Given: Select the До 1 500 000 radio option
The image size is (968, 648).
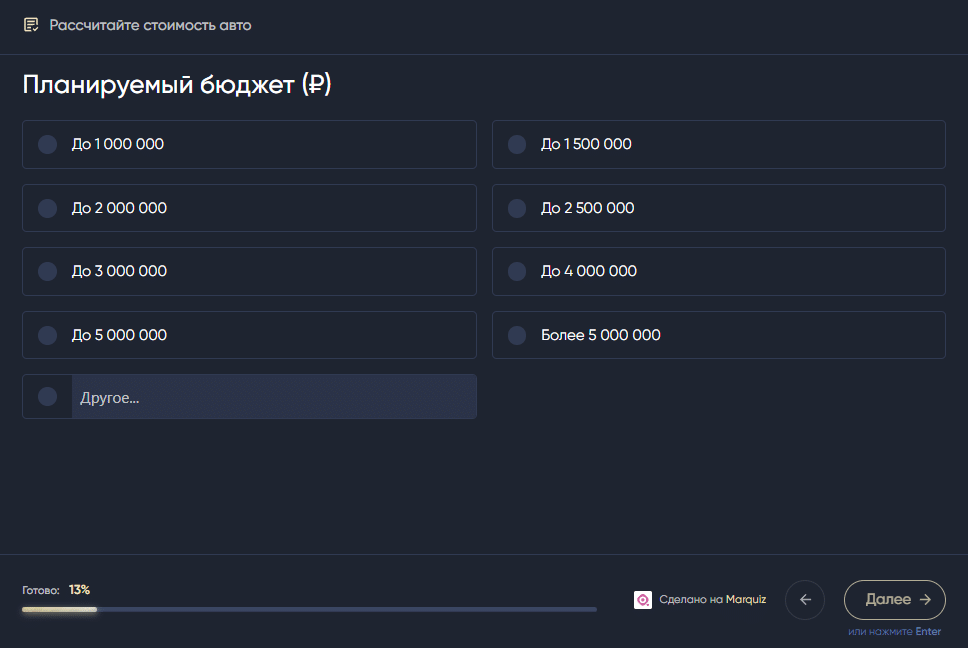Looking at the screenshot, I should (719, 144).
